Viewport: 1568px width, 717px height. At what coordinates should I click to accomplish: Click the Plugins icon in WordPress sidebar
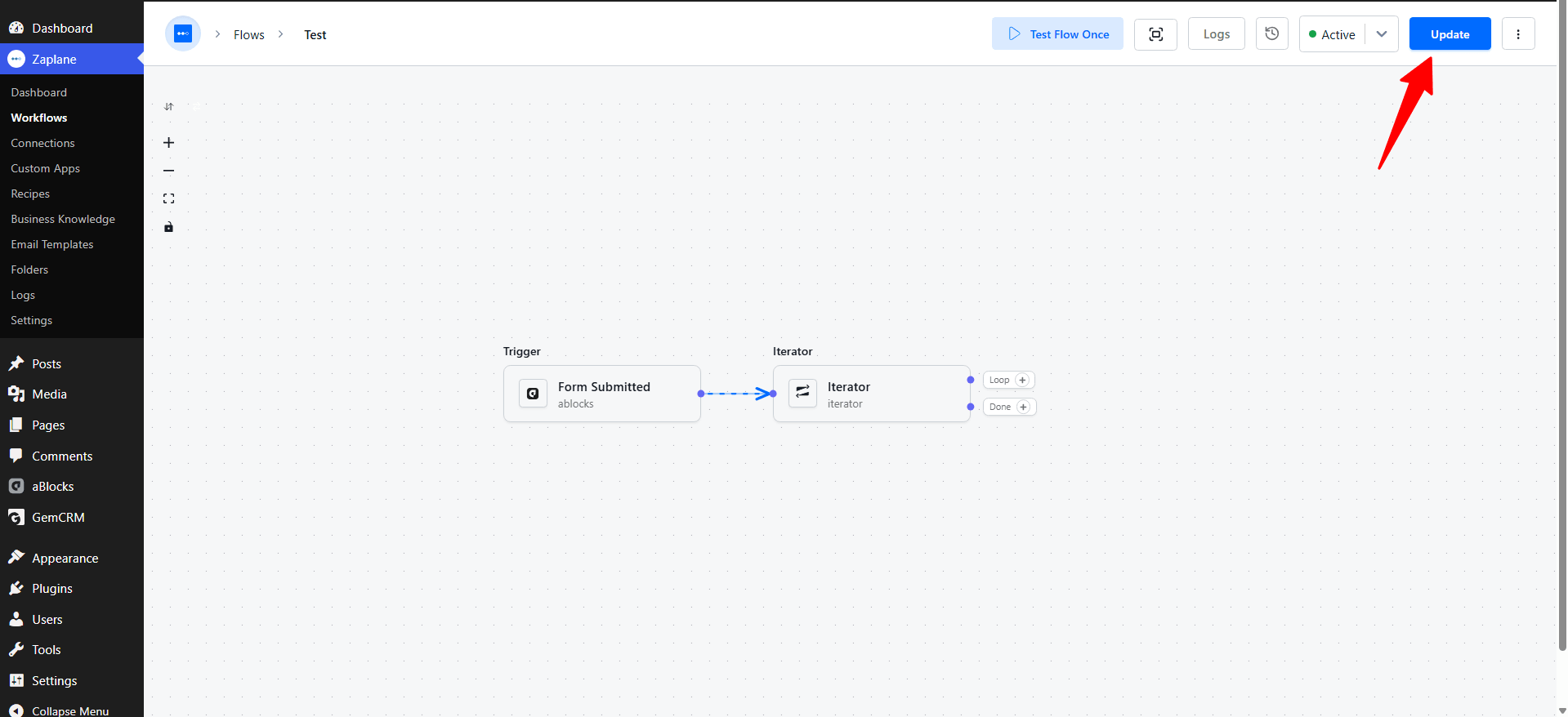tap(16, 588)
